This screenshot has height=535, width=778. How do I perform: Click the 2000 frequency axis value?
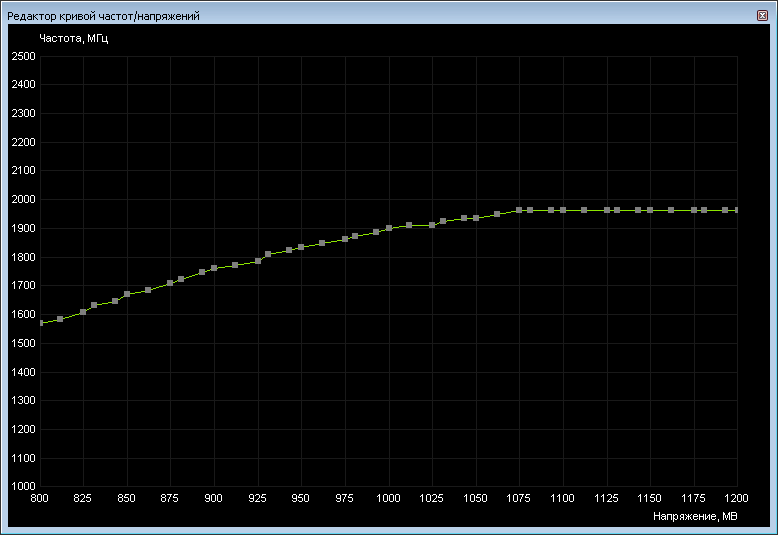24,200
